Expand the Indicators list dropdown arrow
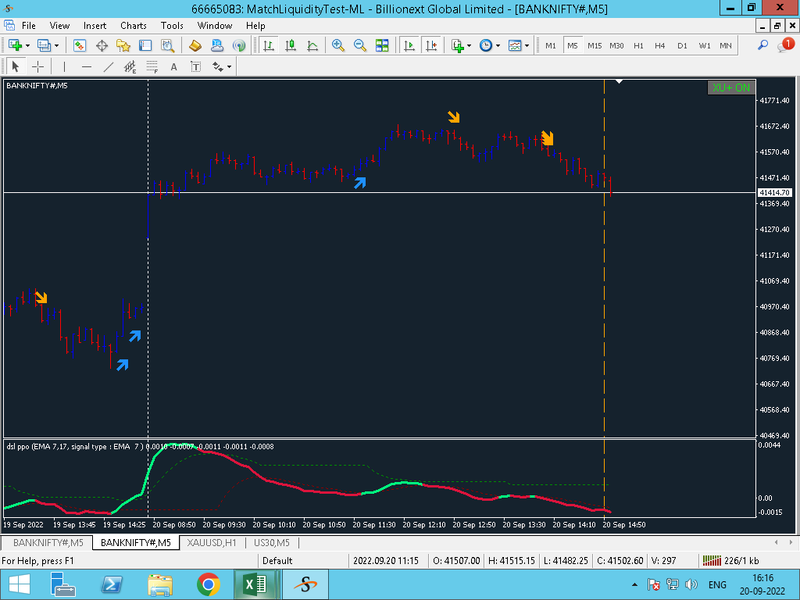 469,45
